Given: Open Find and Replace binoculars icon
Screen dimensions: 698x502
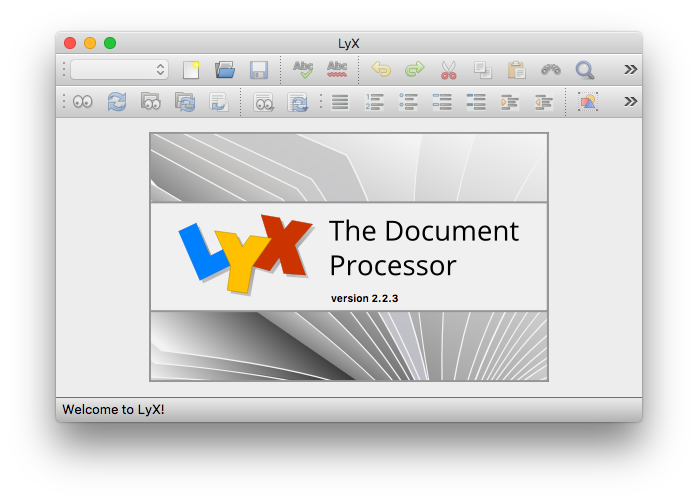Looking at the screenshot, I should click(551, 70).
